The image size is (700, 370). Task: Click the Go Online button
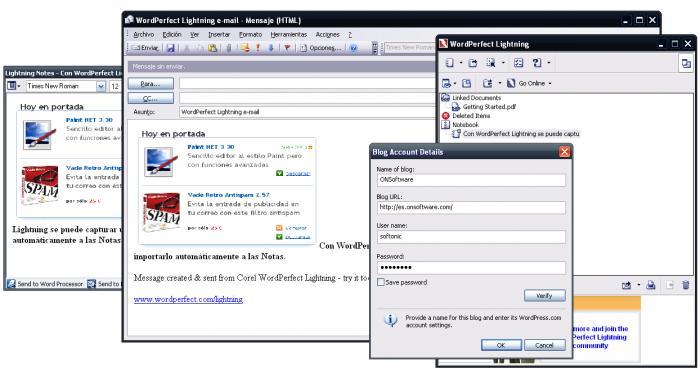(525, 83)
